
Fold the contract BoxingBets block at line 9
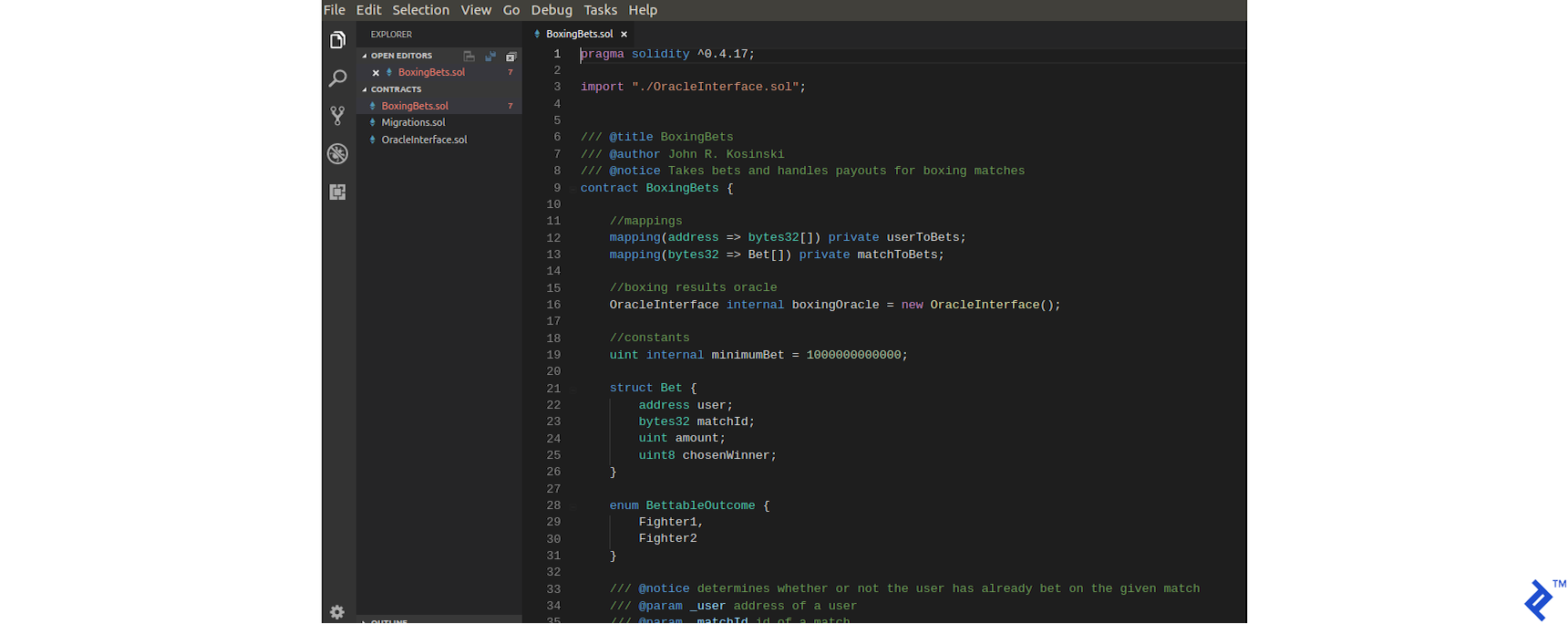pyautogui.click(x=573, y=189)
